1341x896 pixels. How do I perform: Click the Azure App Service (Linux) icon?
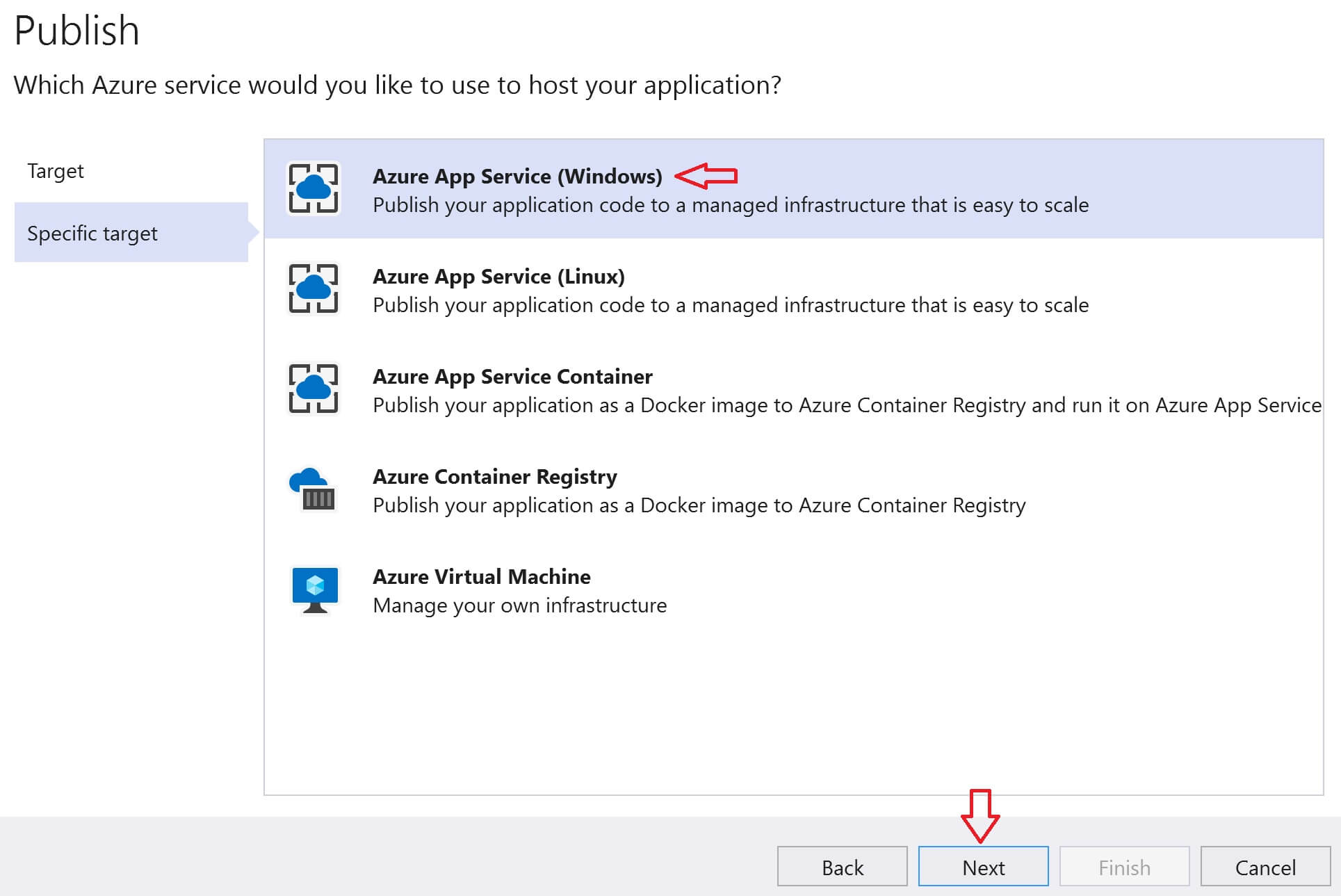click(x=314, y=288)
